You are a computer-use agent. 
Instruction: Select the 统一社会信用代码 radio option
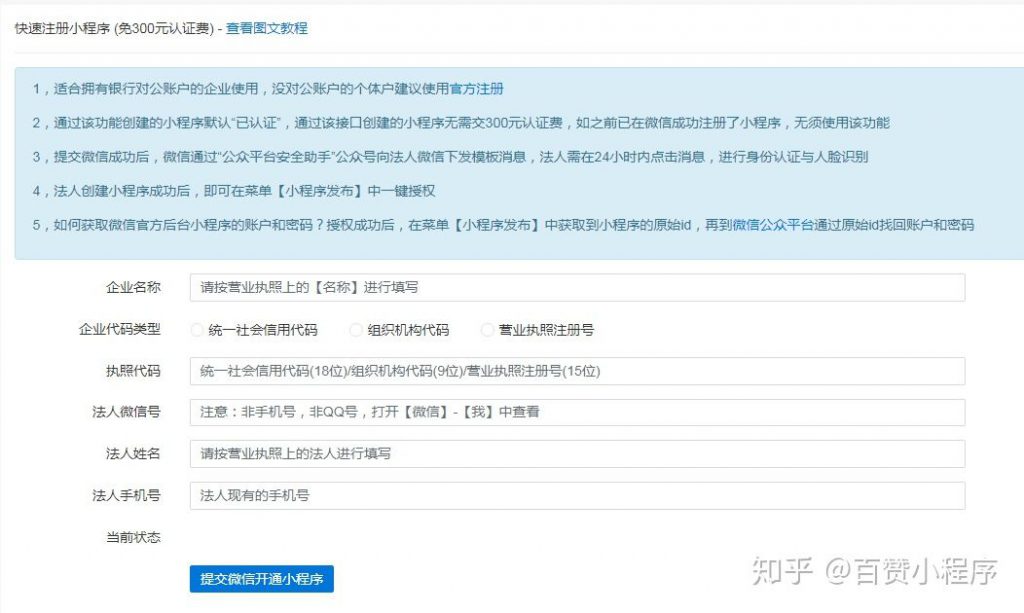click(196, 330)
